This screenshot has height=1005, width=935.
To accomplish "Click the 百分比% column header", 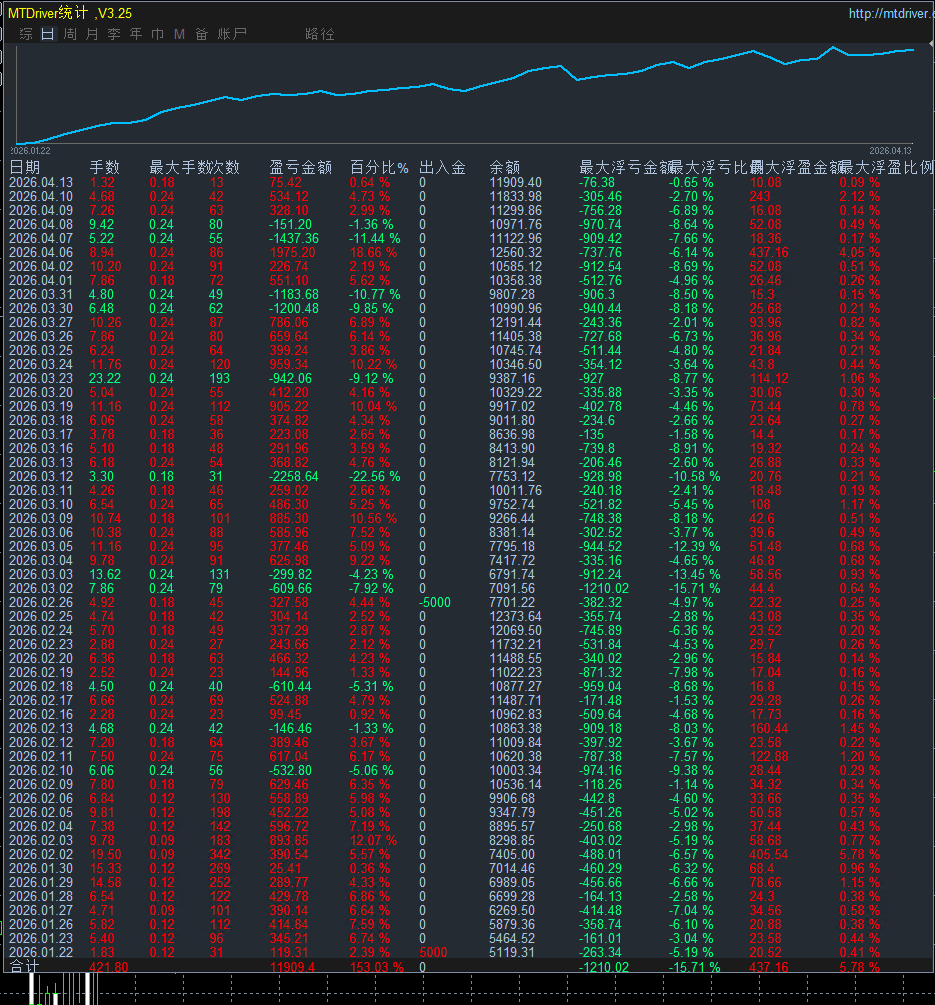I will (379, 167).
